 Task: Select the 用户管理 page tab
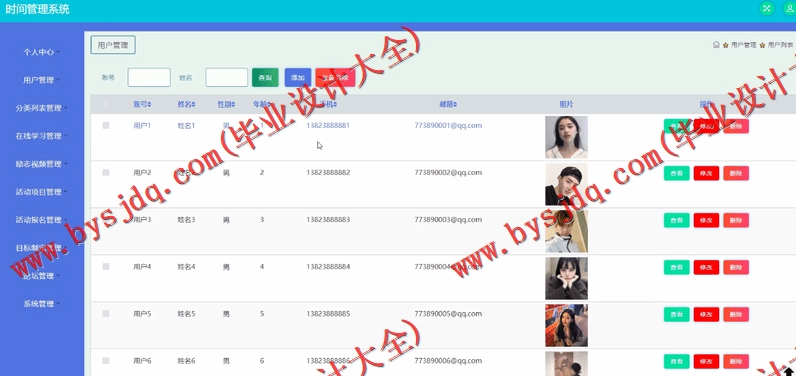click(x=113, y=45)
